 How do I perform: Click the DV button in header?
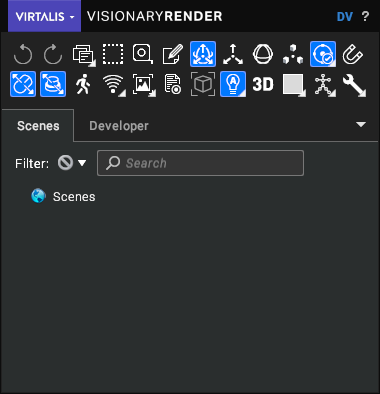[345, 16]
